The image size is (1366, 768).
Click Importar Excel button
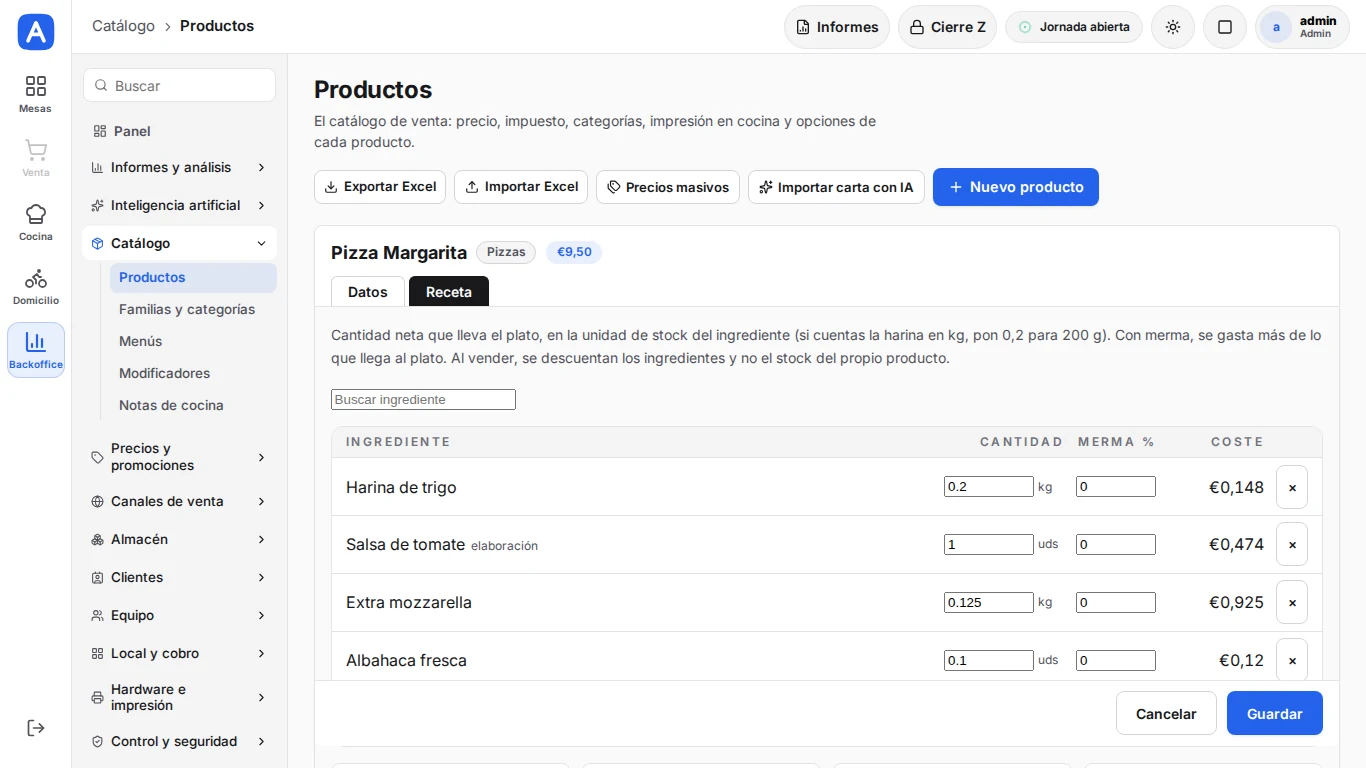tap(521, 187)
